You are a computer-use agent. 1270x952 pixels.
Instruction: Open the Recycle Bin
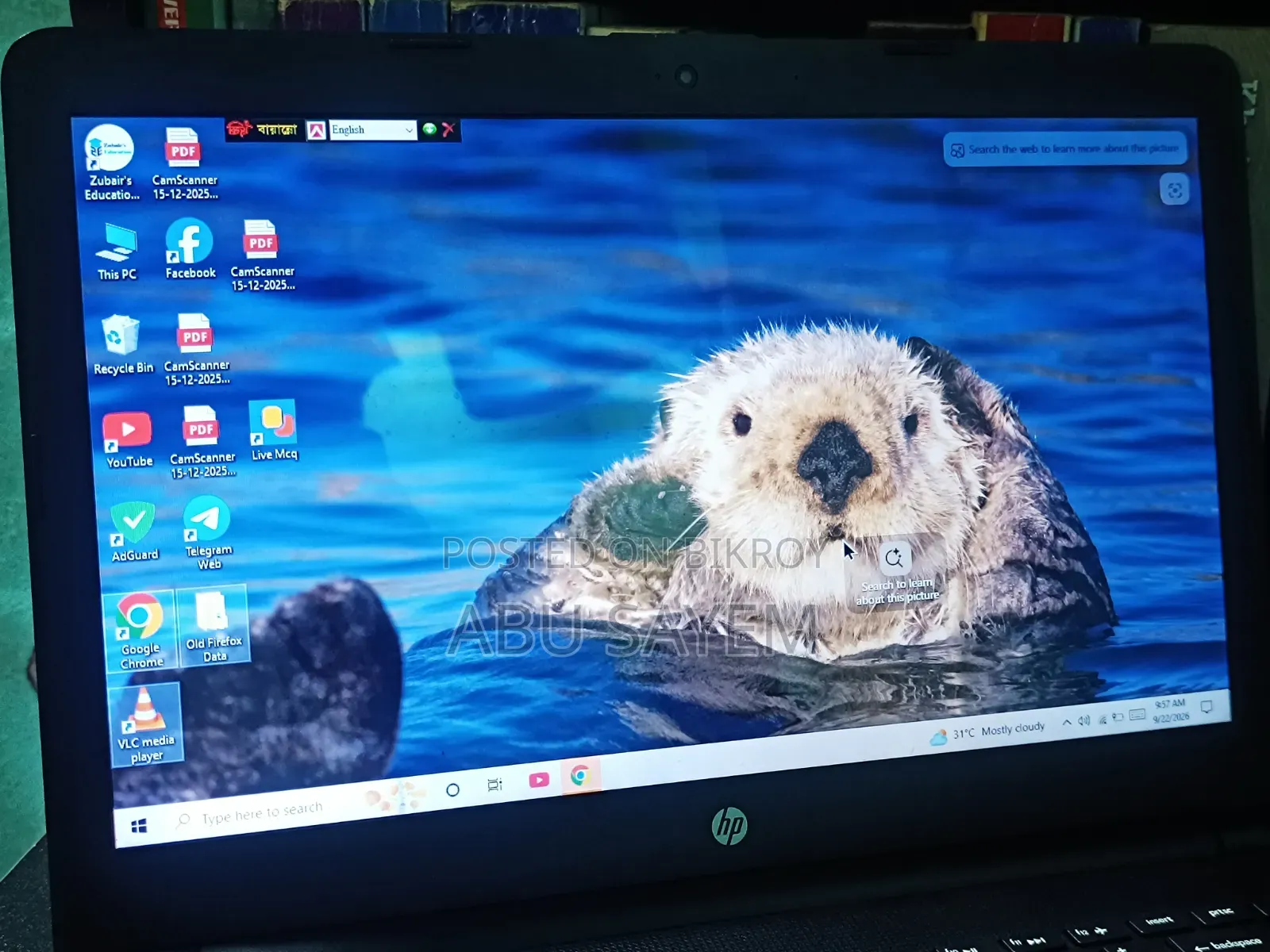pos(122,344)
